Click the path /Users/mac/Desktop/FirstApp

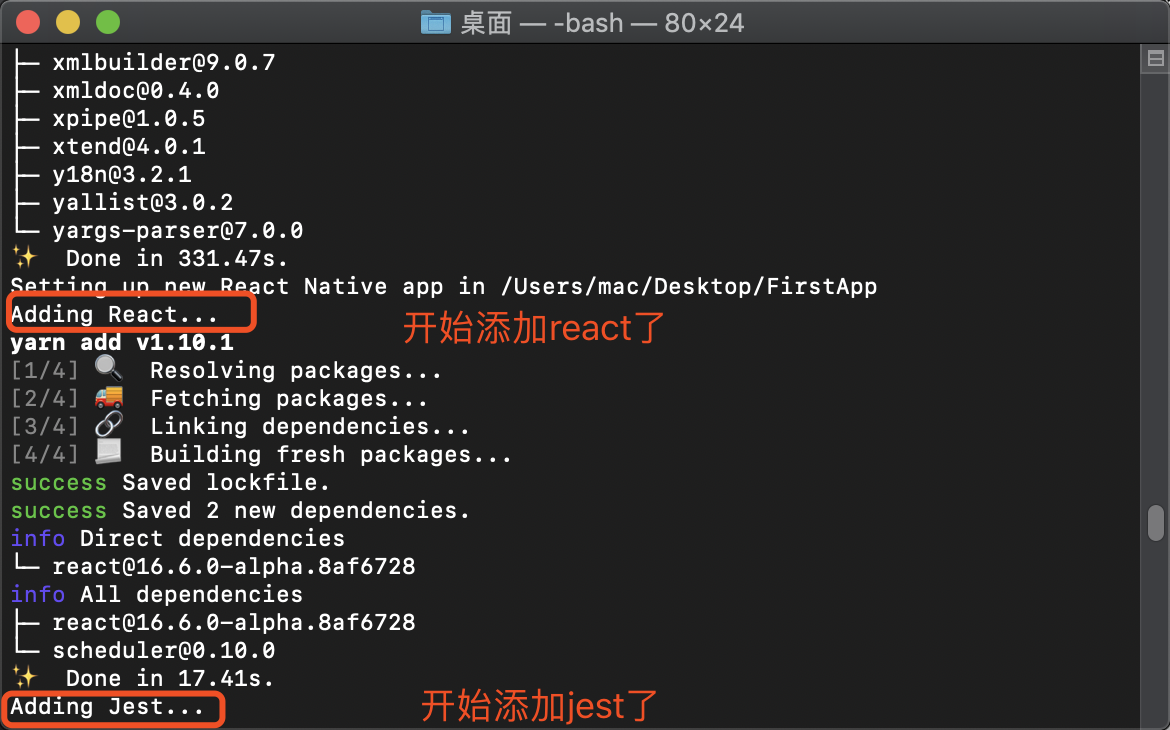click(689, 287)
